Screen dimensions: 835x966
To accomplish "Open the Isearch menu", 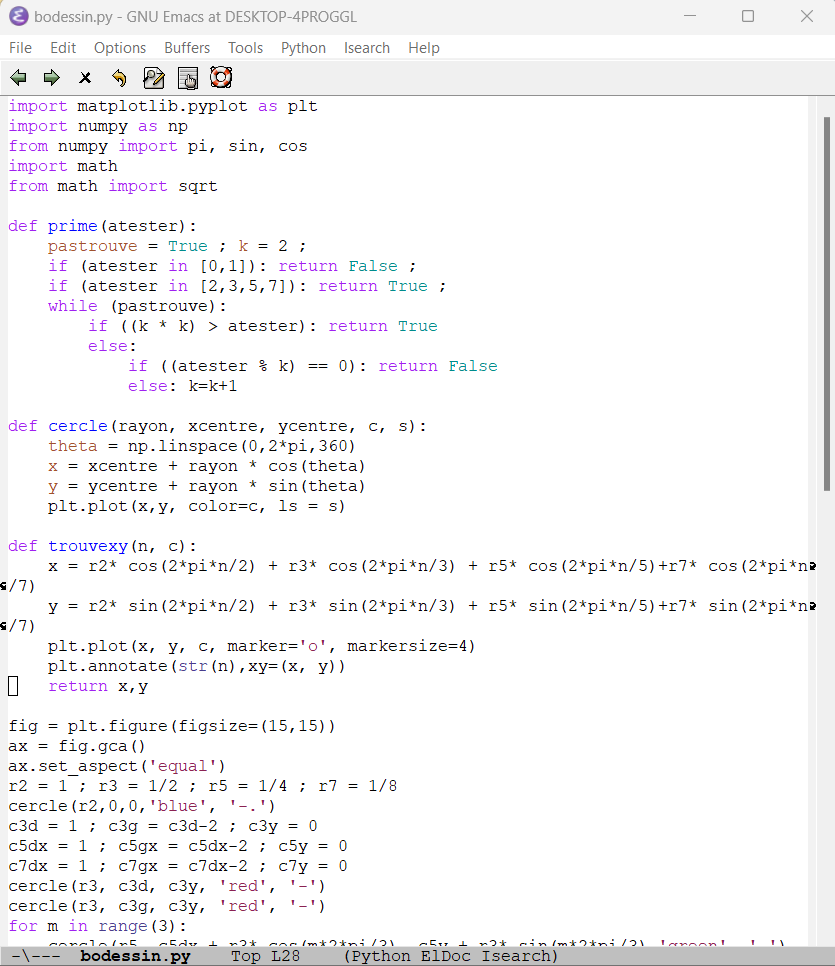I will [x=367, y=48].
